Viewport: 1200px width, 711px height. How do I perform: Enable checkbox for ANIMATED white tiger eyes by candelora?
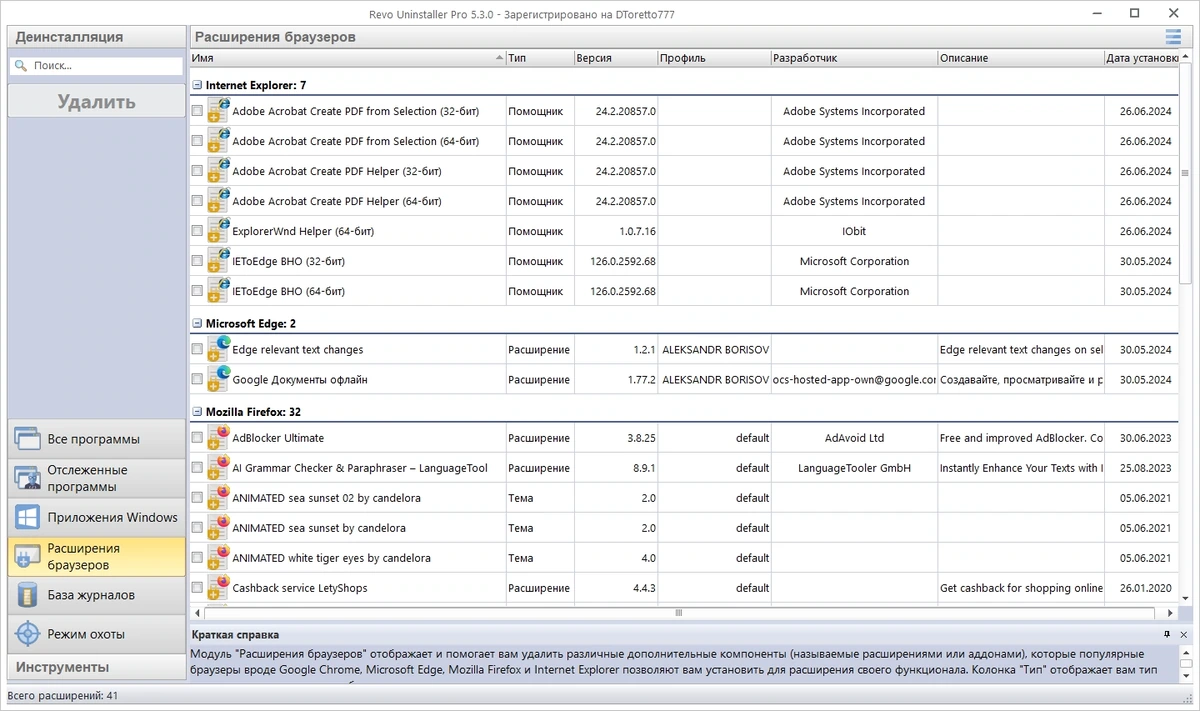tap(197, 558)
